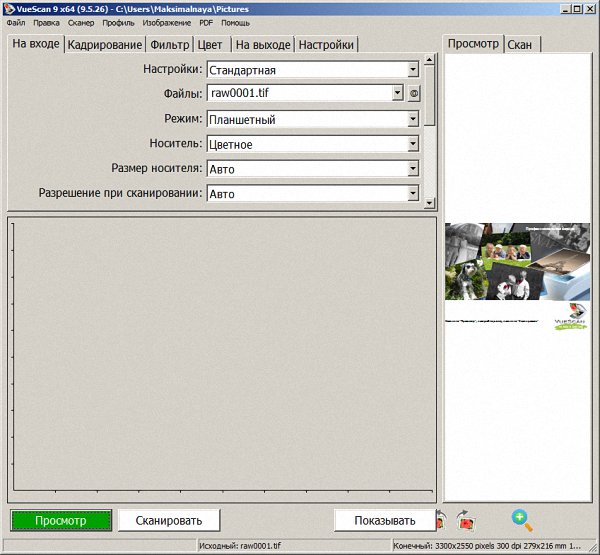Click the rotate right image icon
The height and width of the screenshot is (555, 600).
coord(465,520)
